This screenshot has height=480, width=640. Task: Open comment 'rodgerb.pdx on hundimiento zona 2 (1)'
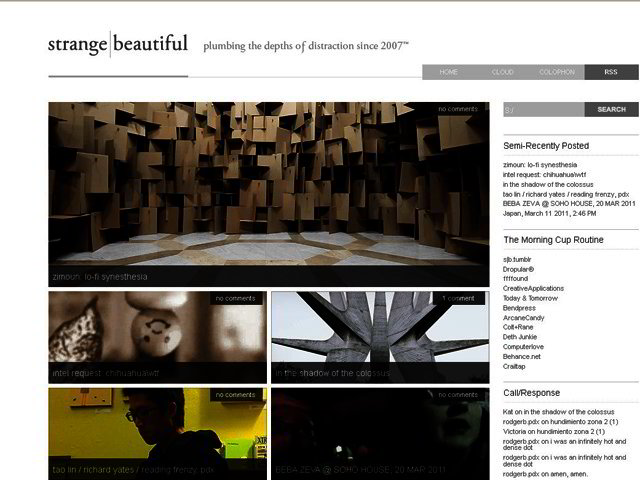560,422
